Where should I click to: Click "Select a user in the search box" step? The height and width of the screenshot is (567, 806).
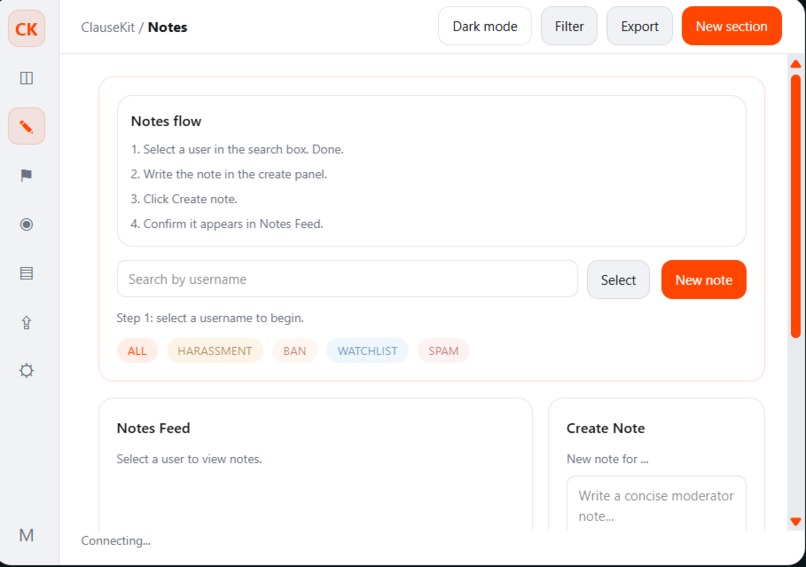[x=237, y=150]
